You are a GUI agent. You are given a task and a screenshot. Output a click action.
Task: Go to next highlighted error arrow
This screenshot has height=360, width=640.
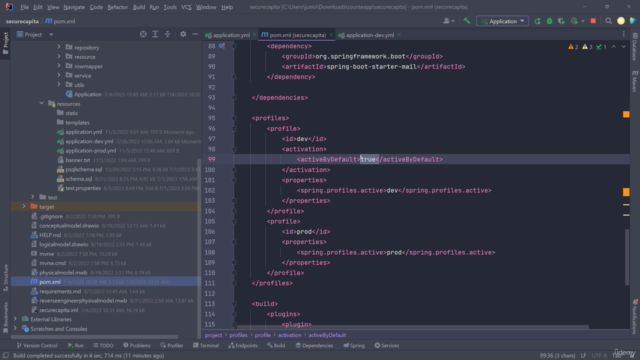pyautogui.click(x=624, y=47)
